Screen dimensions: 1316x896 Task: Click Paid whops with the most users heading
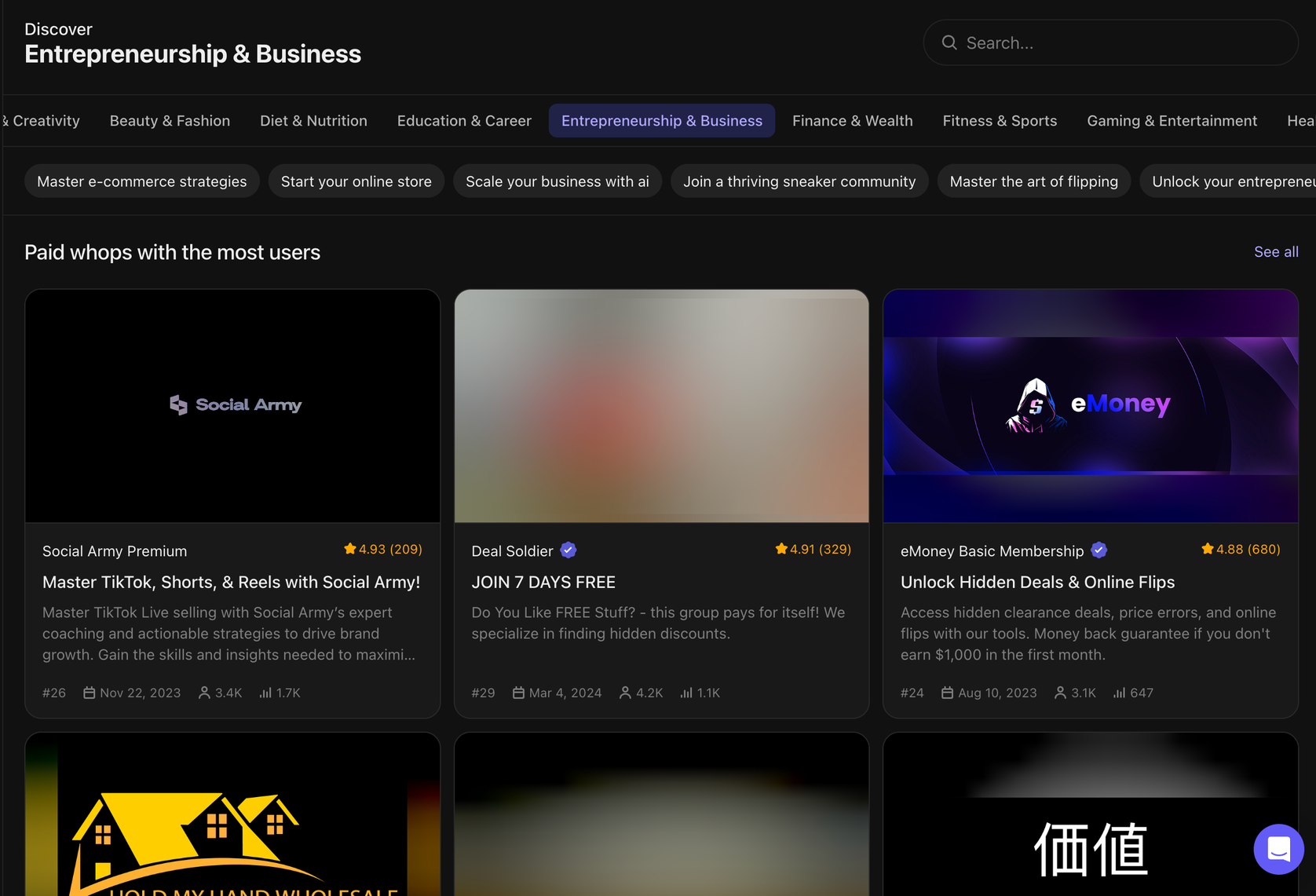coord(172,252)
